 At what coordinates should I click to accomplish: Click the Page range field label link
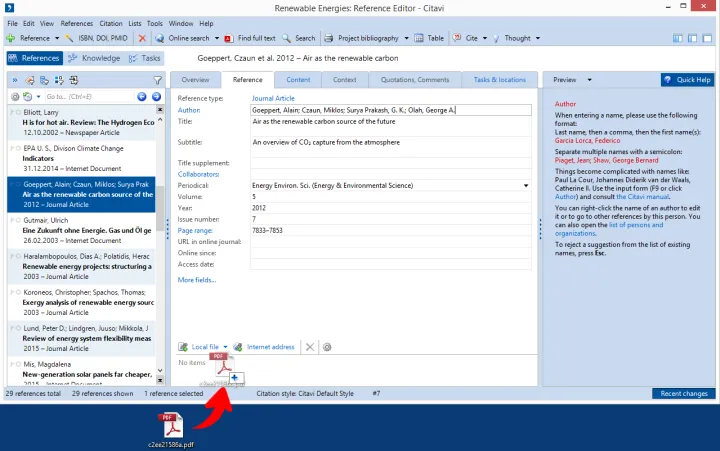click(195, 231)
